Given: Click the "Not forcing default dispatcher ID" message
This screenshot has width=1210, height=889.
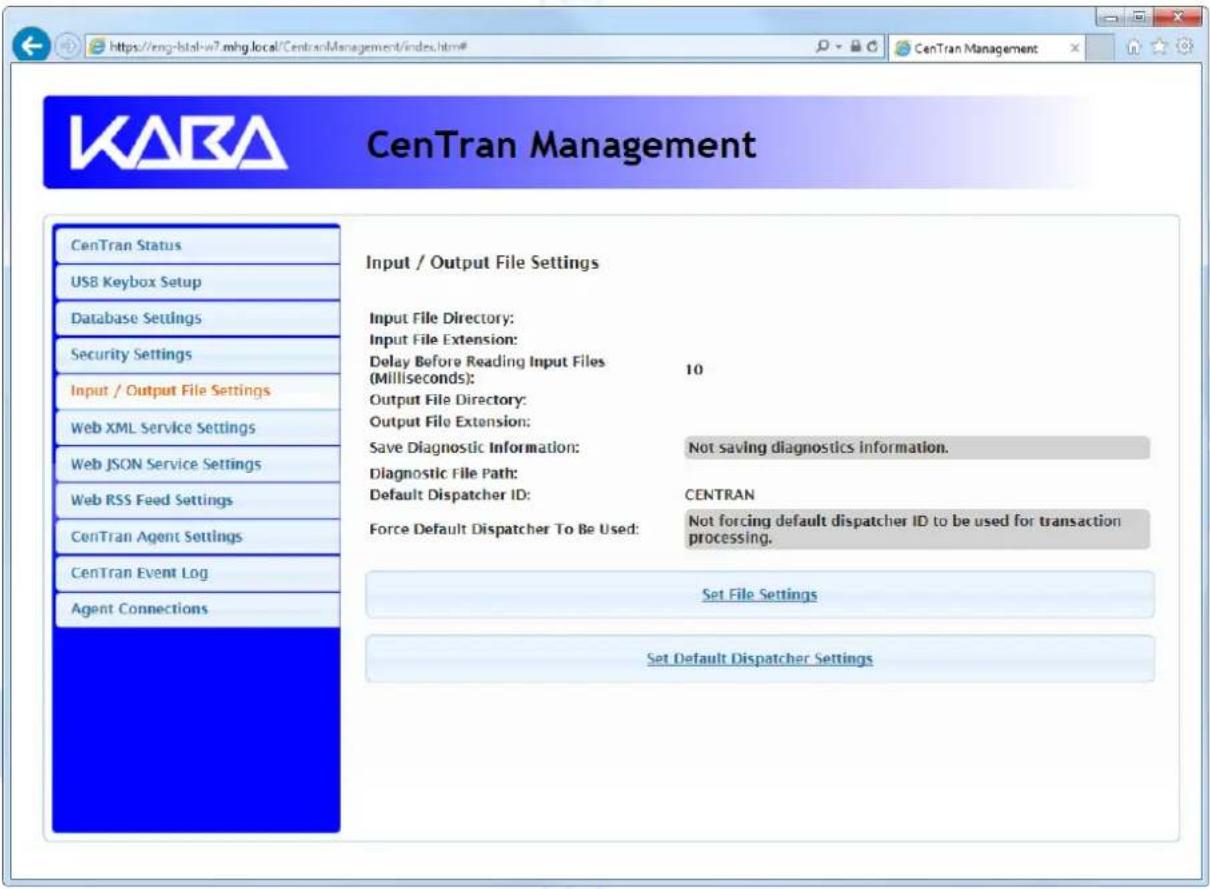Looking at the screenshot, I should coord(917,530).
